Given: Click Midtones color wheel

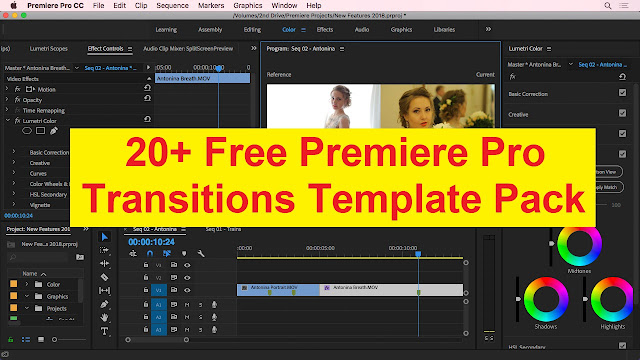Looking at the screenshot, I should pyautogui.click(x=579, y=244).
